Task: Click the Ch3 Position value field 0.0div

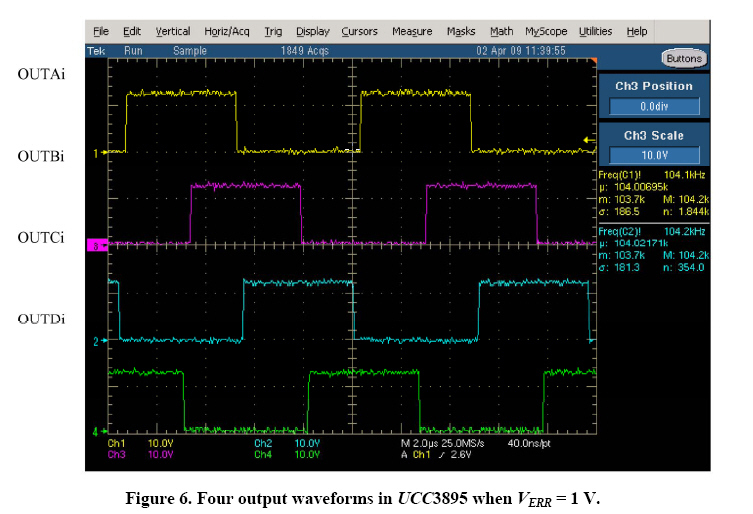Action: tap(654, 106)
